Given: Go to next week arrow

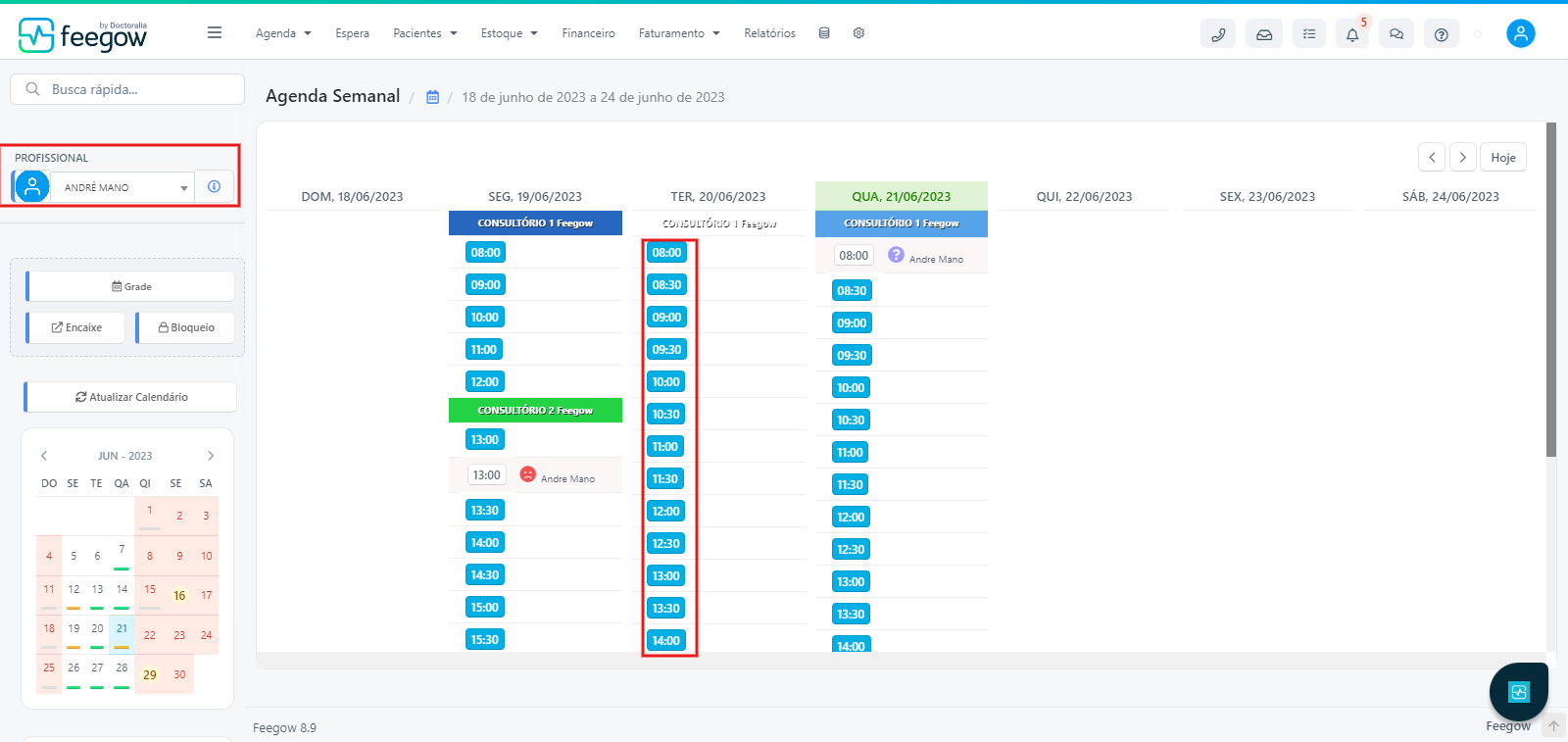Looking at the screenshot, I should click(x=1463, y=157).
